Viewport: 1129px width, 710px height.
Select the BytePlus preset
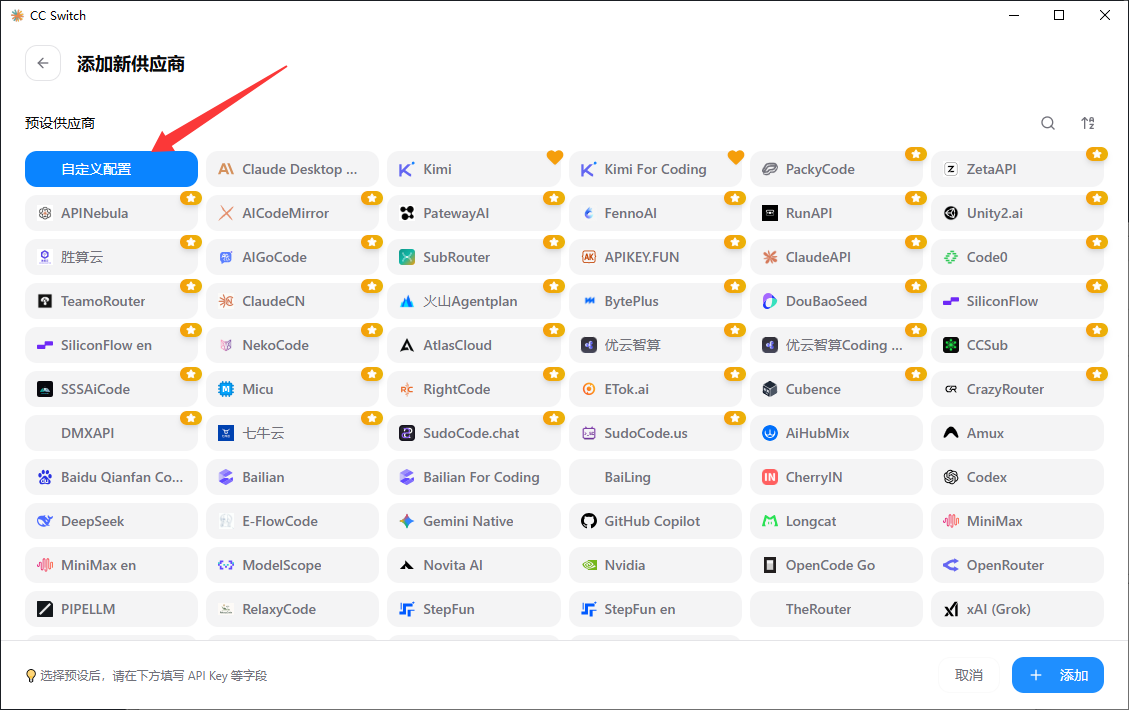pyautogui.click(x=655, y=301)
